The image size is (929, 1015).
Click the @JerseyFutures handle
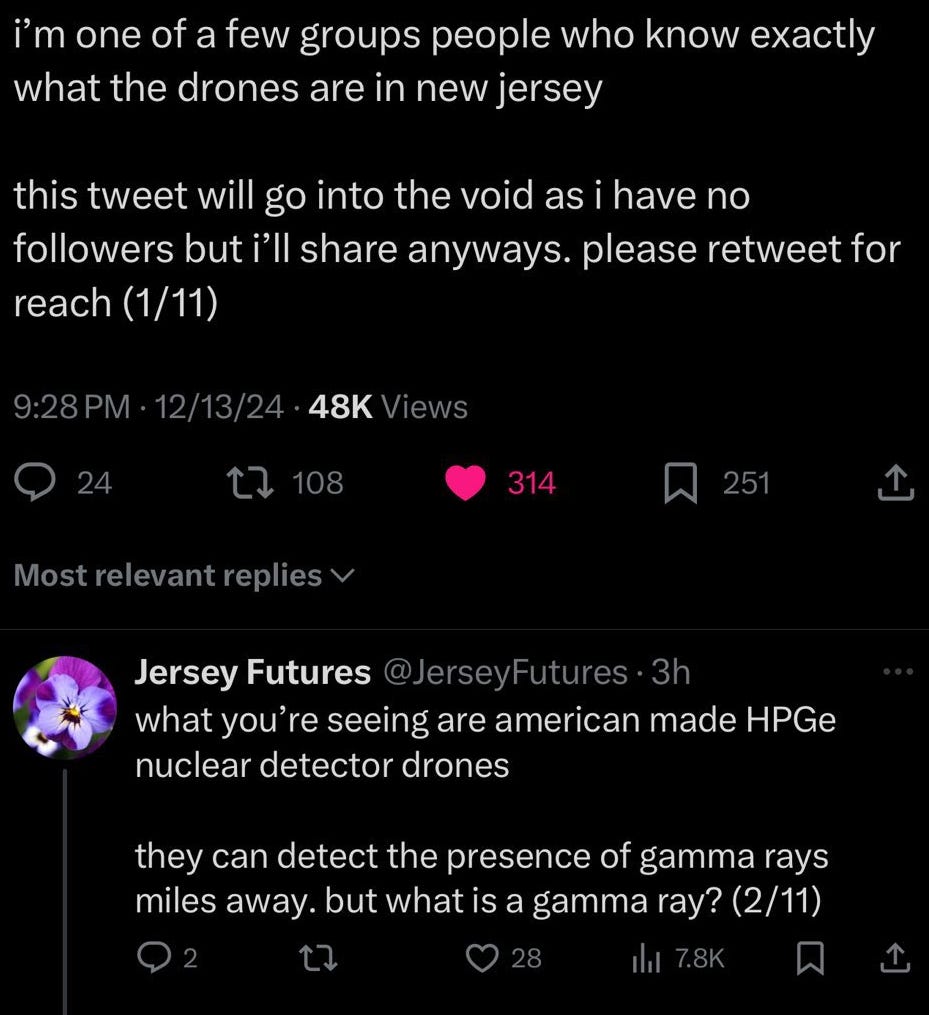point(503,672)
